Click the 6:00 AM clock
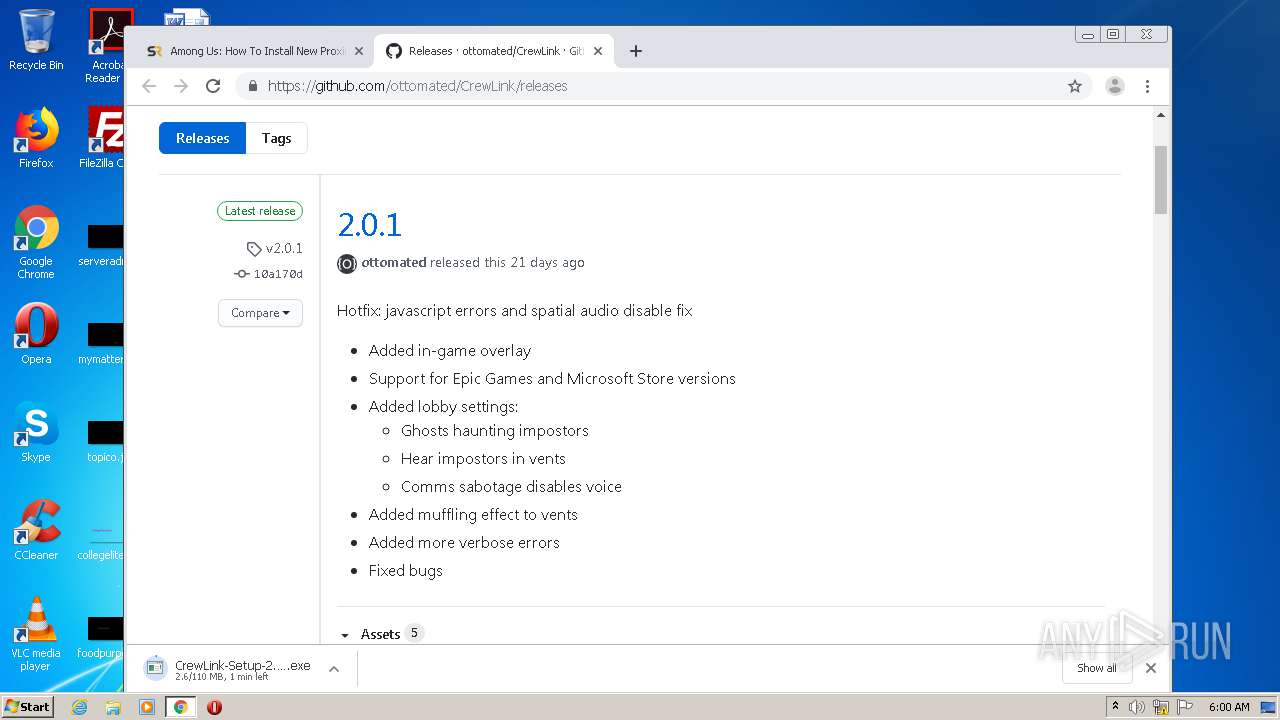The image size is (1280, 720). click(x=1229, y=707)
